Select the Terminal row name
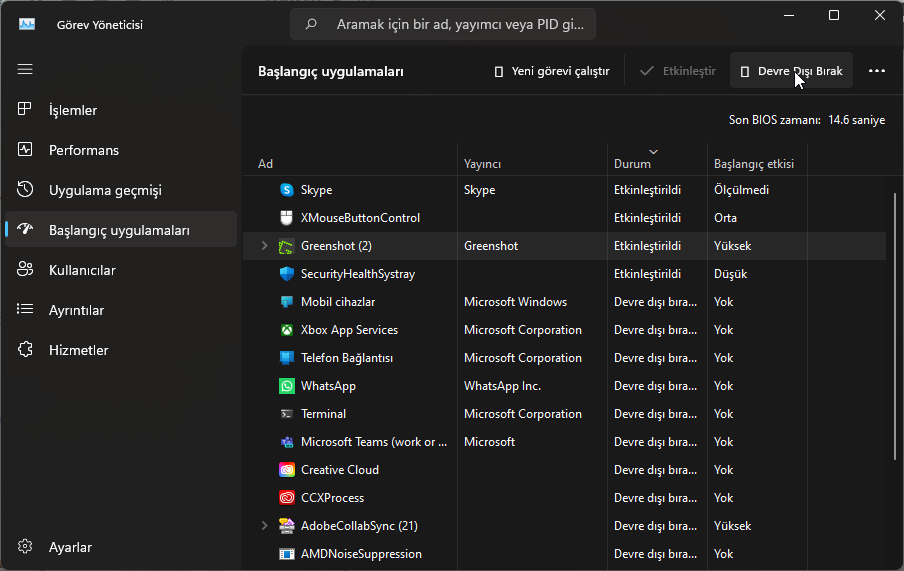 323,414
